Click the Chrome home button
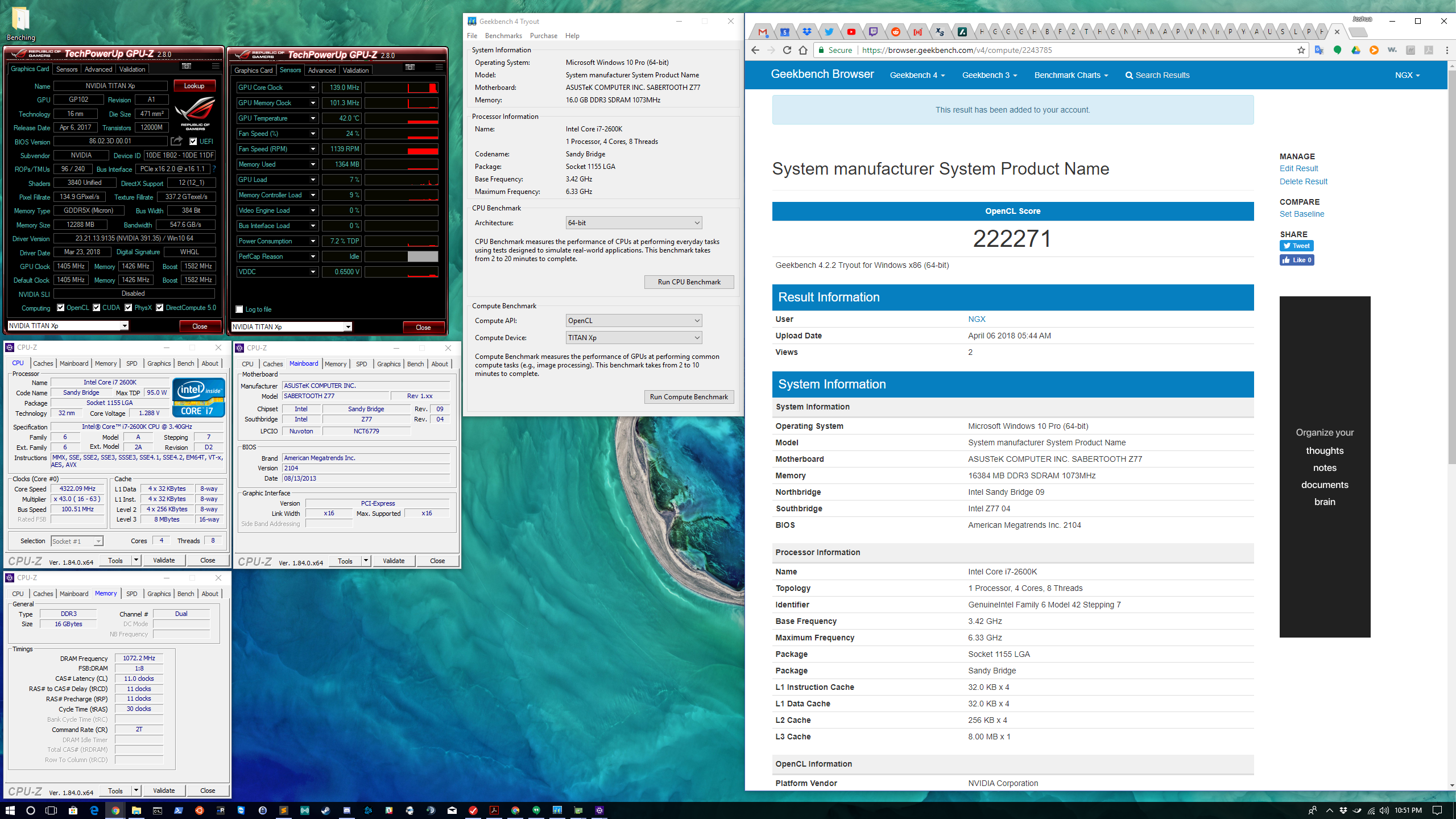 (x=803, y=50)
